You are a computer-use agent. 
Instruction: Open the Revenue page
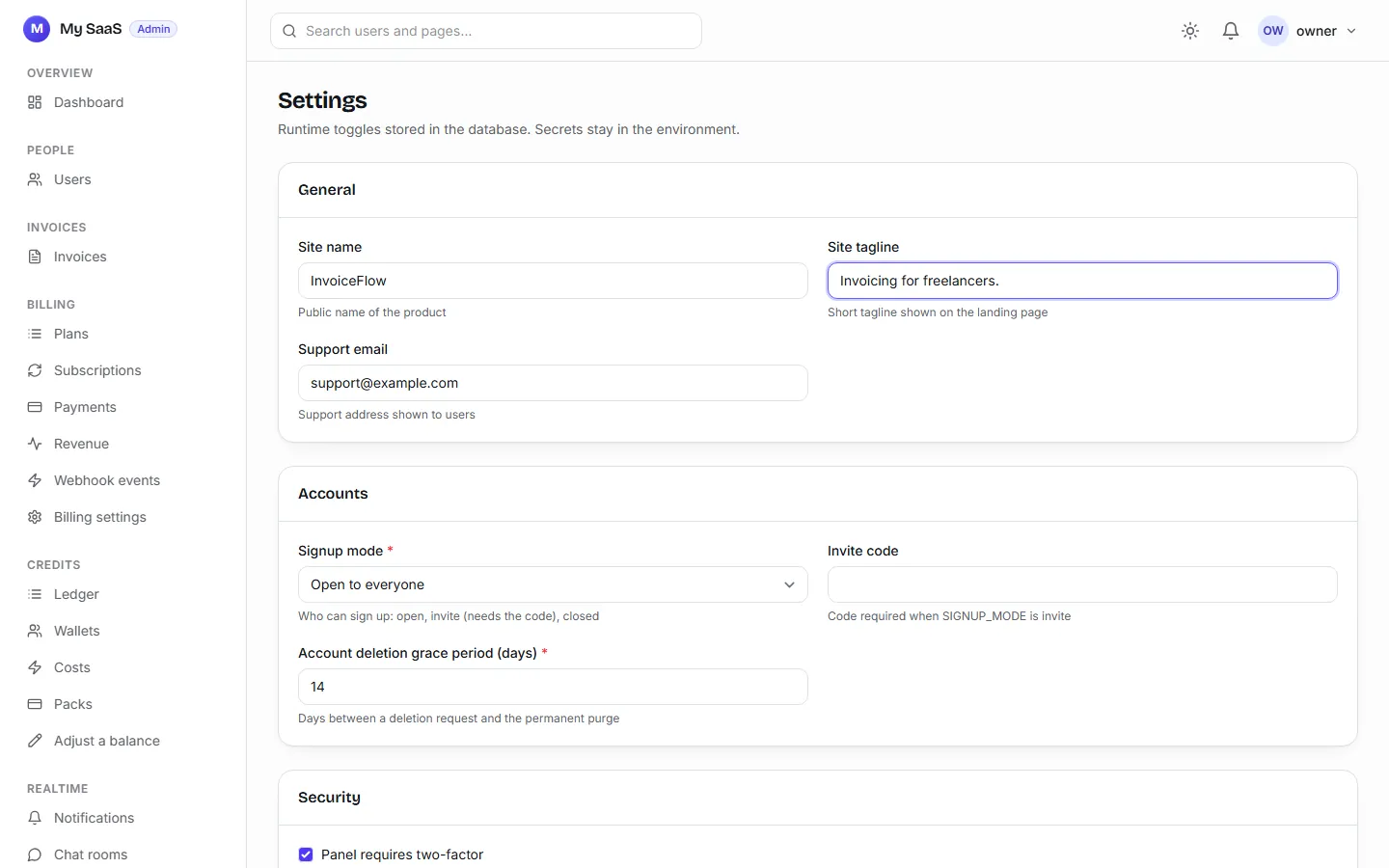(x=123, y=444)
